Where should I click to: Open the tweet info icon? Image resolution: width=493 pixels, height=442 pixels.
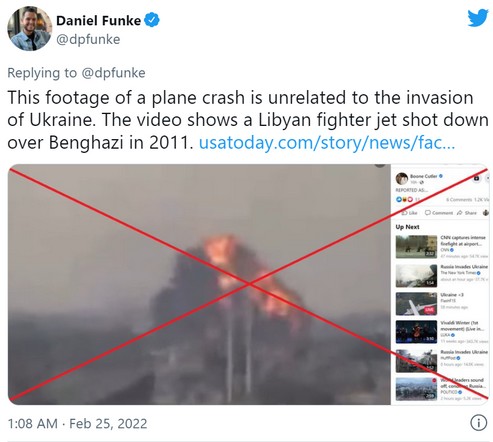click(478, 423)
